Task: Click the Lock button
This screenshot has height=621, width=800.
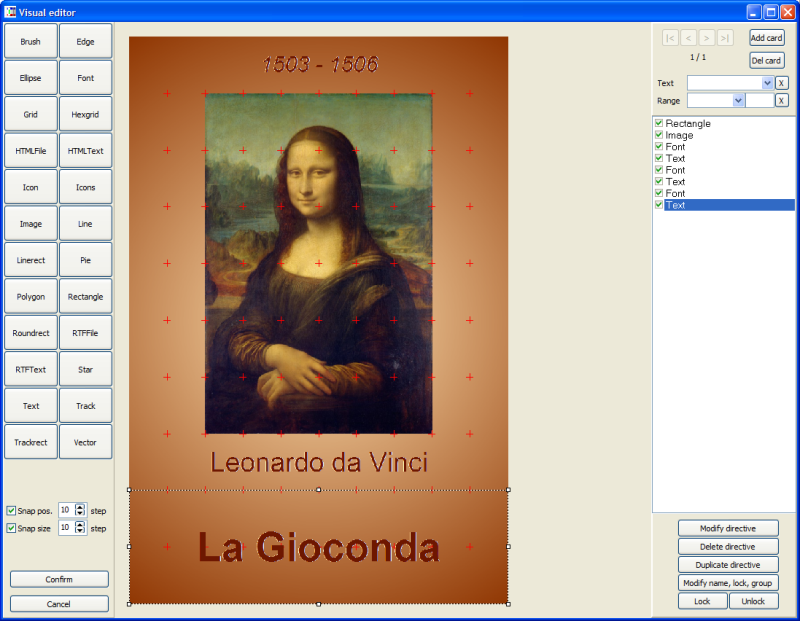Action: pyautogui.click(x=703, y=601)
